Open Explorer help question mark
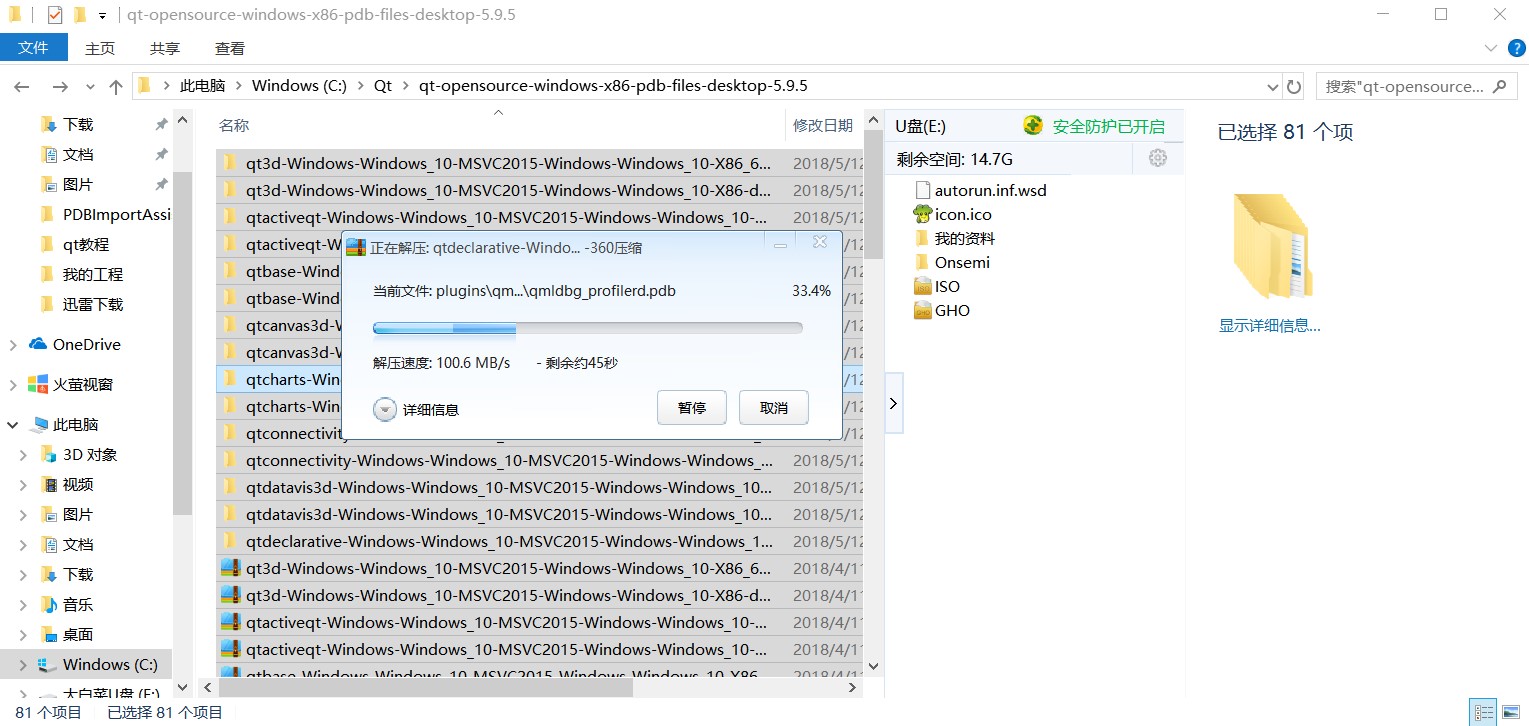 (1516, 48)
